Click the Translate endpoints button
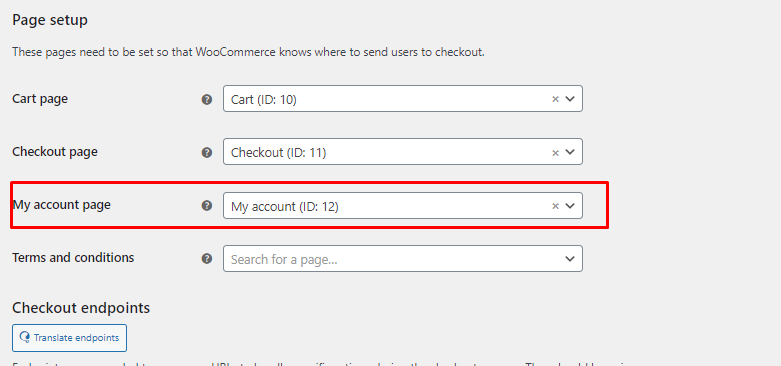781x366 pixels. [x=69, y=338]
